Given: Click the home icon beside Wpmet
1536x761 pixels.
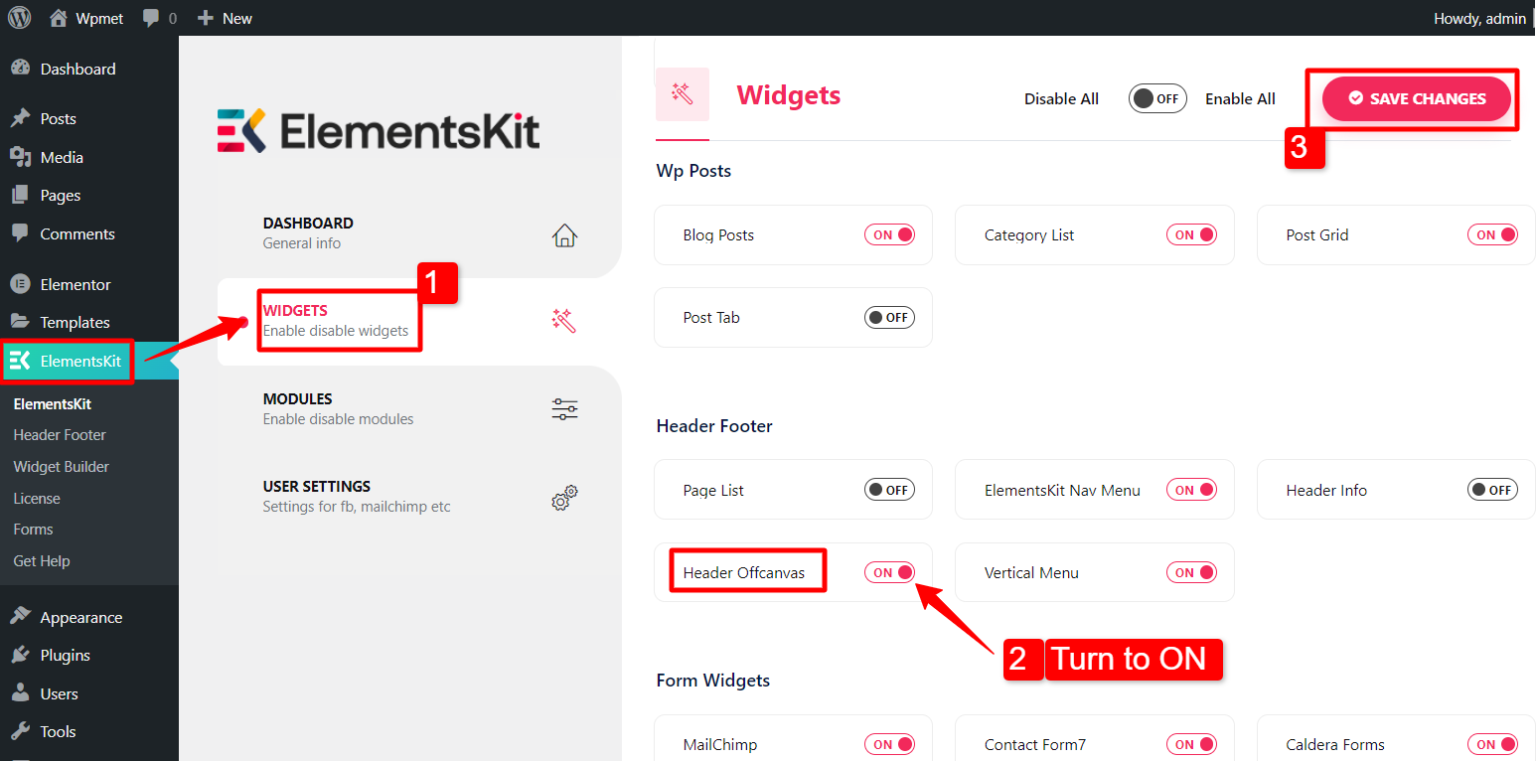Looking at the screenshot, I should pyautogui.click(x=59, y=18).
